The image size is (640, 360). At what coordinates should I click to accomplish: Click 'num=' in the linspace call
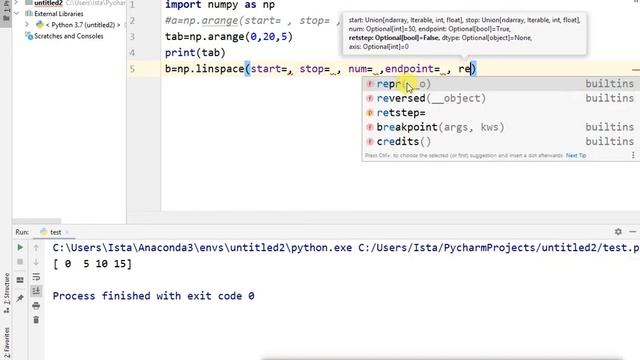(360, 69)
